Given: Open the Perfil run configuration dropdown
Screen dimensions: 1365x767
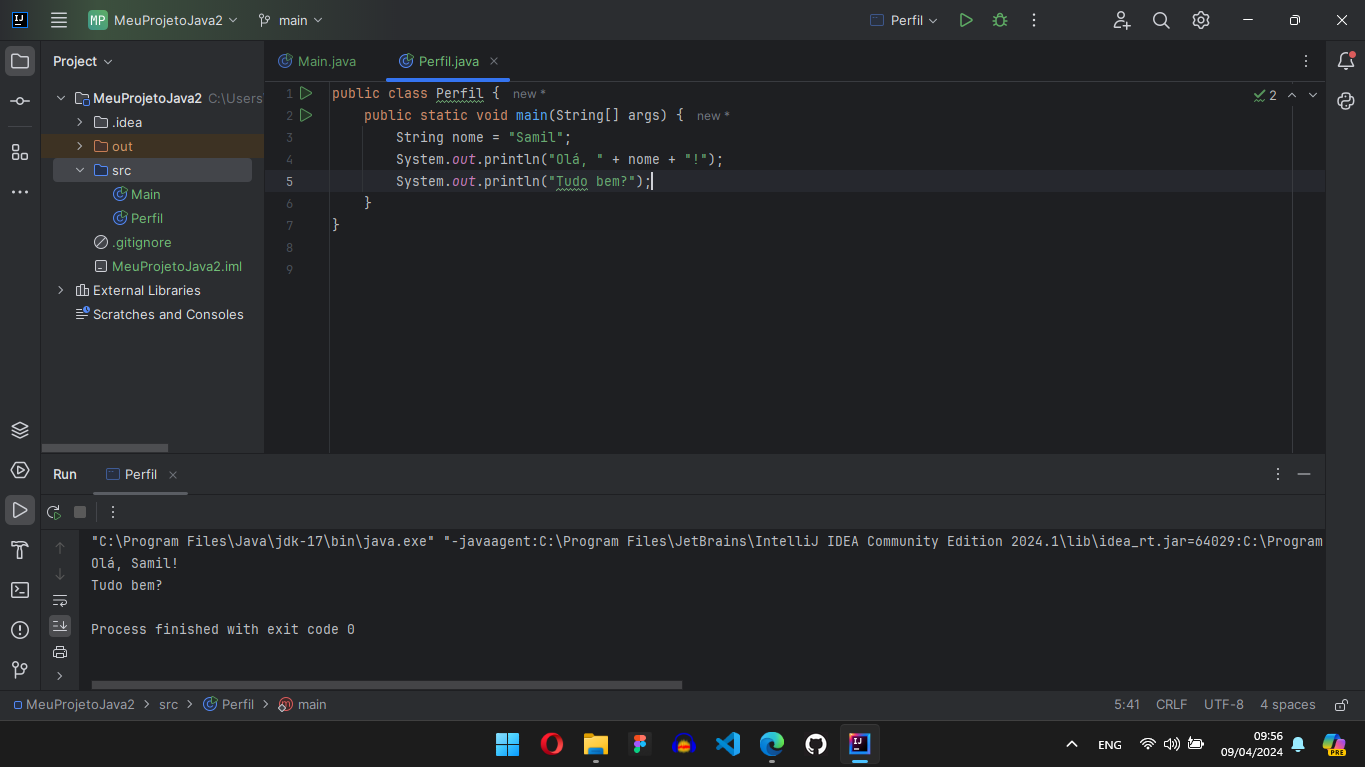Looking at the screenshot, I should [x=904, y=20].
